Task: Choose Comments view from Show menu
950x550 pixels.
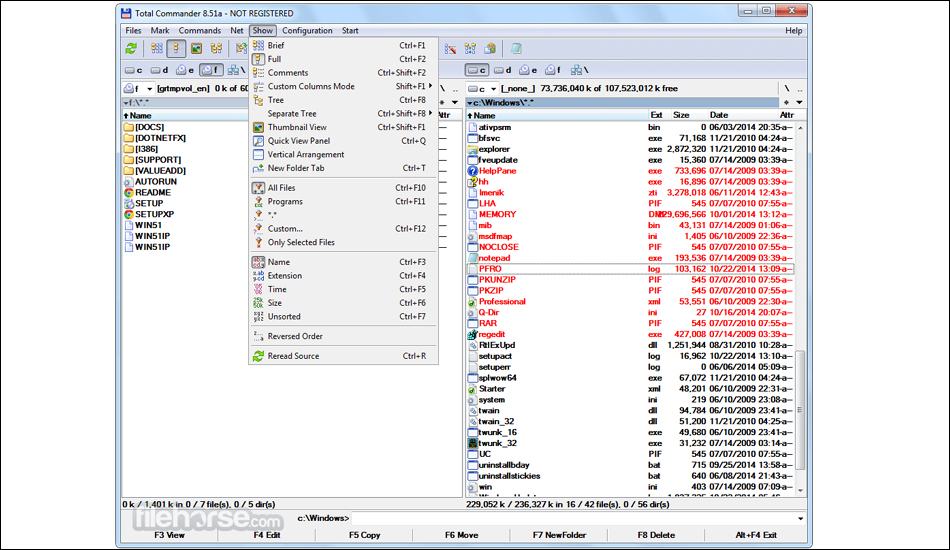Action: point(344,73)
